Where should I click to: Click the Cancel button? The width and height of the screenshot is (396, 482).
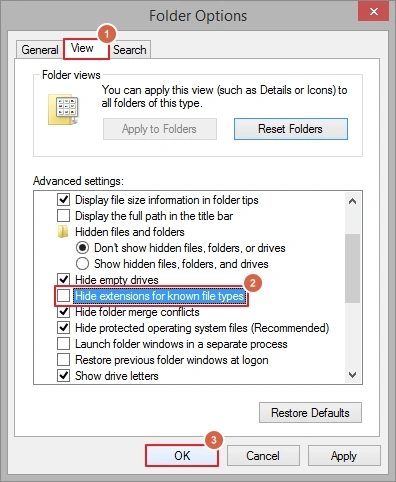(263, 456)
